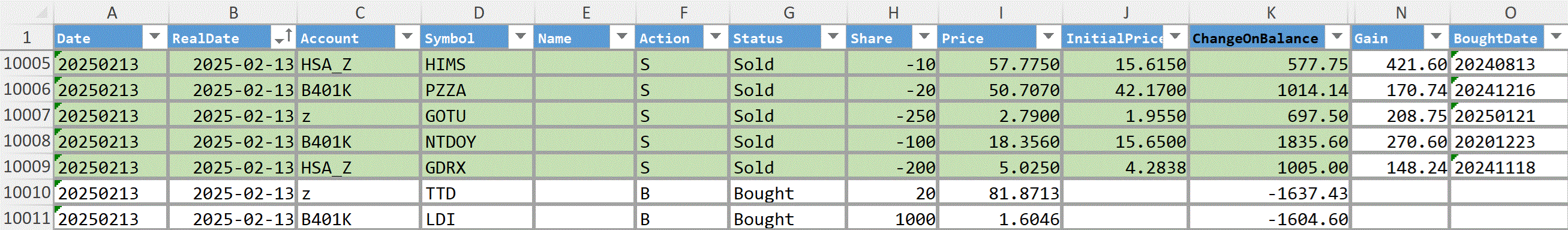This screenshot has height=230, width=1568.
Task: Open the Share column filter arrow
Action: coord(924,37)
